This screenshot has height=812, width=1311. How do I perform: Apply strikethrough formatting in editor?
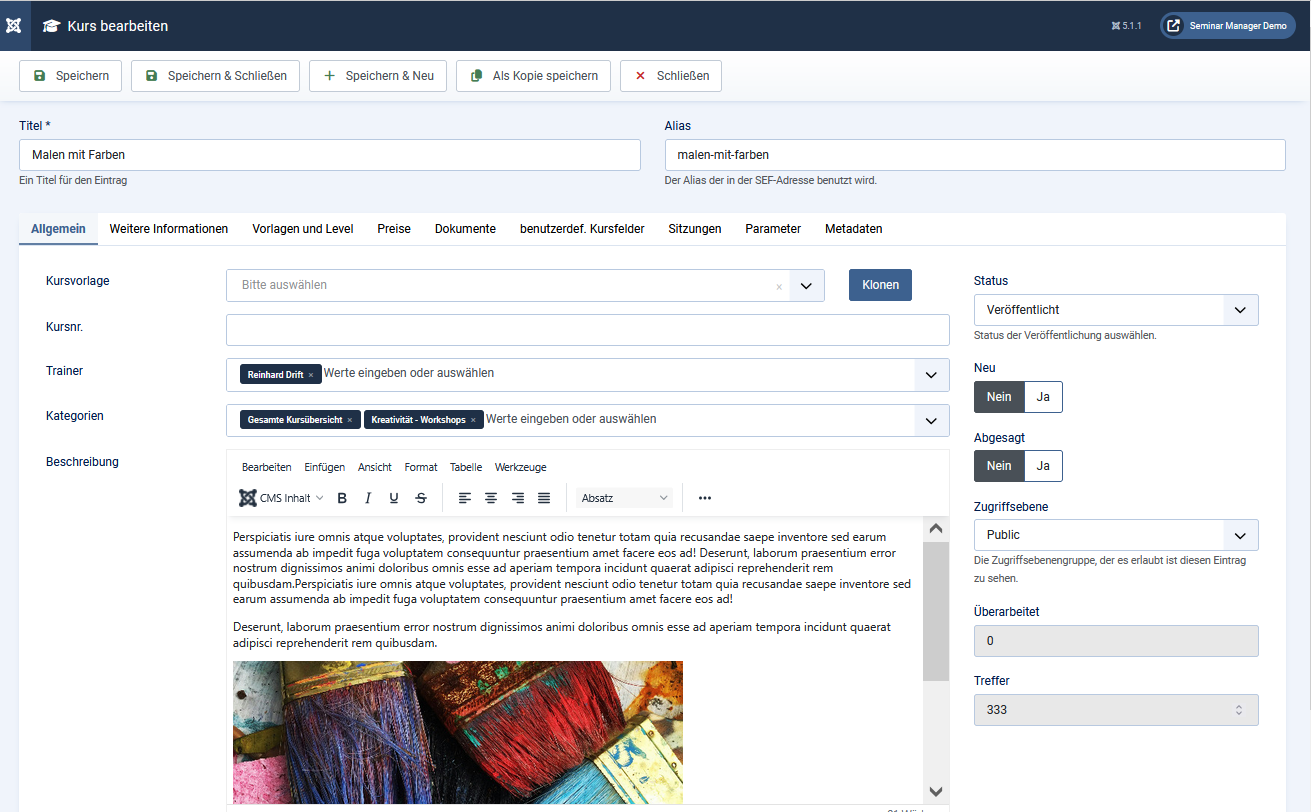tap(421, 498)
